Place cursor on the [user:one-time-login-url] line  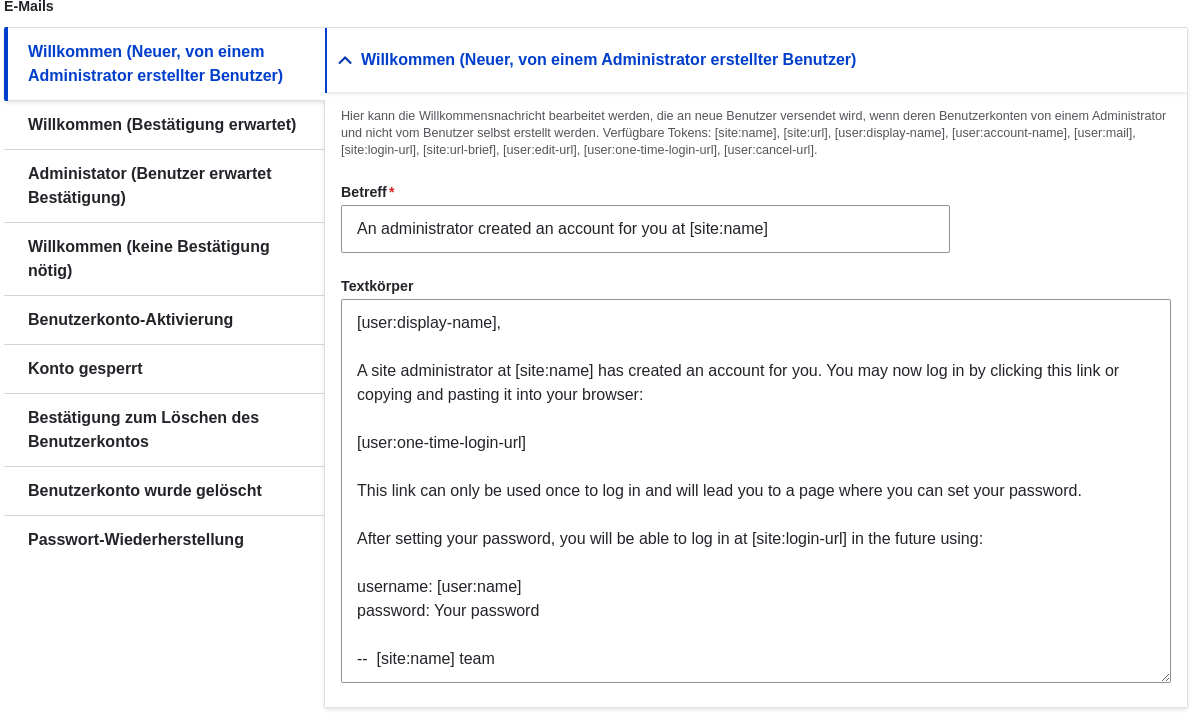click(441, 443)
